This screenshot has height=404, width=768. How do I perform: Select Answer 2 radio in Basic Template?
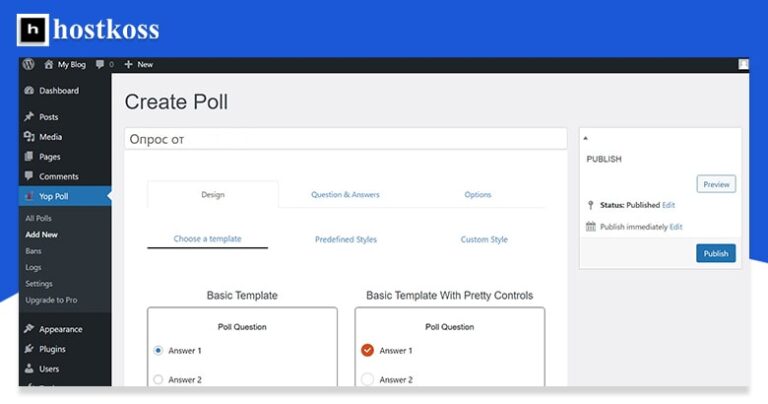pos(158,380)
